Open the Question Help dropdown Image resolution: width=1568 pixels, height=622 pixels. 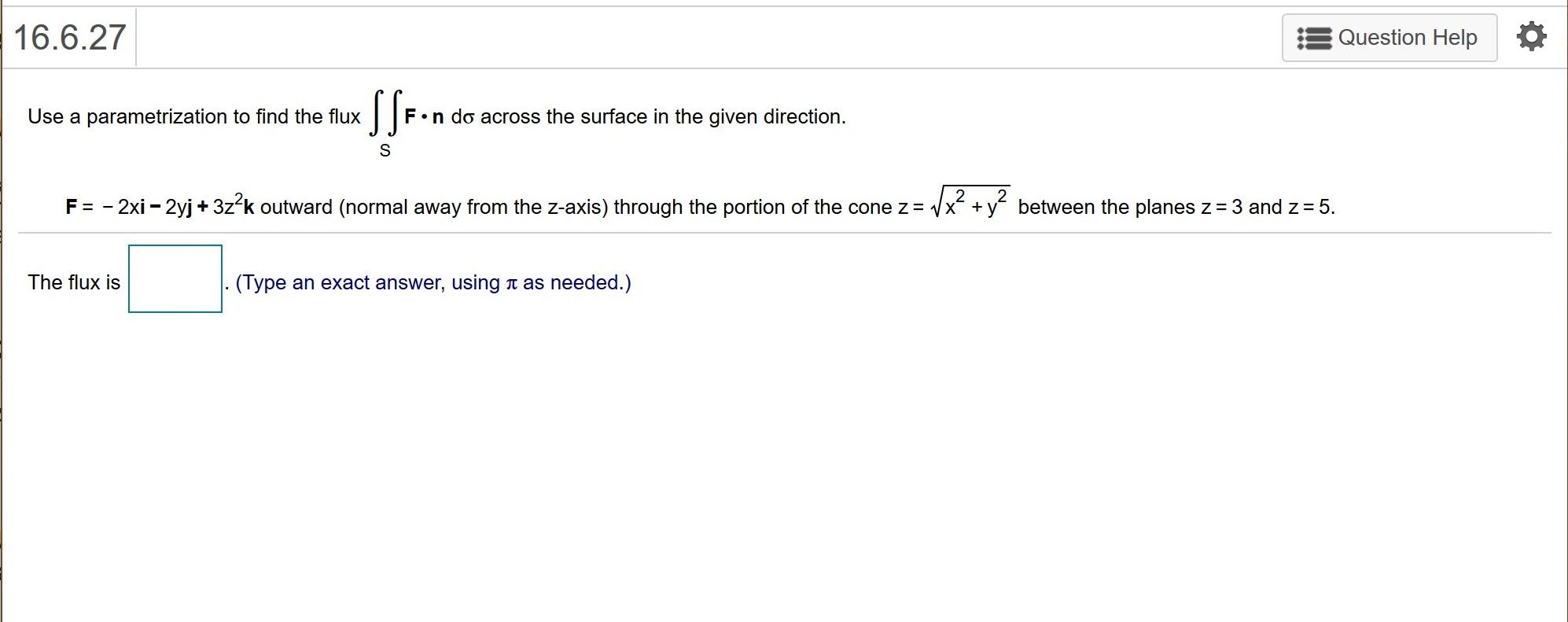click(x=1389, y=37)
